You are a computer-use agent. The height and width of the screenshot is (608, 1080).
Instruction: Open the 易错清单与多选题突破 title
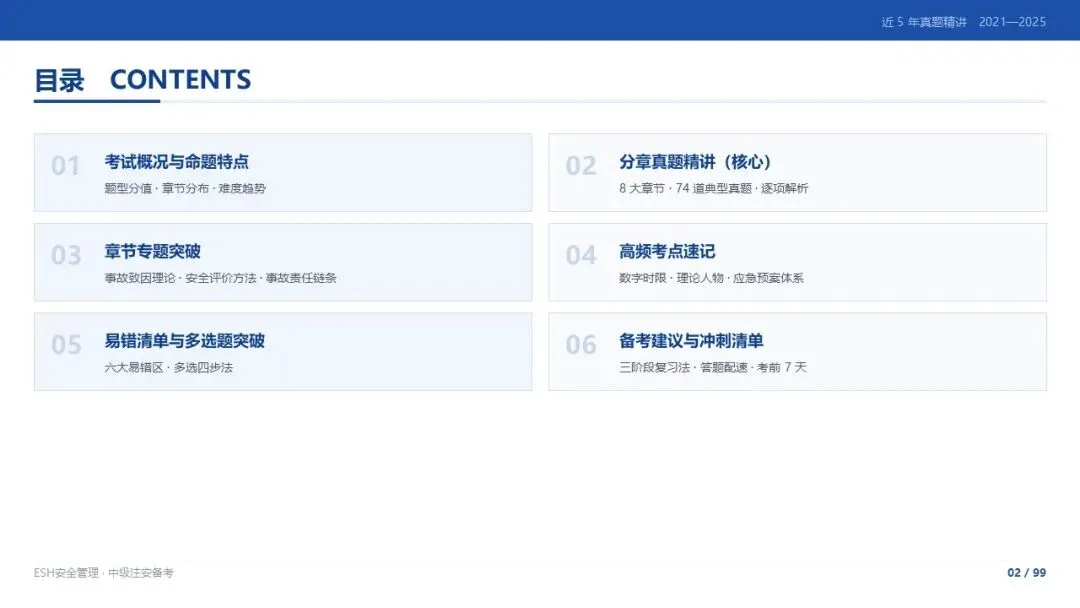pyautogui.click(x=185, y=341)
